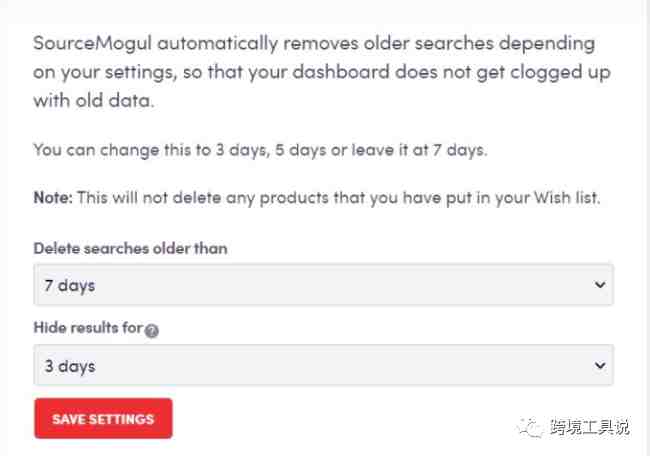Click the 'Delete searches older than' label

131,248
